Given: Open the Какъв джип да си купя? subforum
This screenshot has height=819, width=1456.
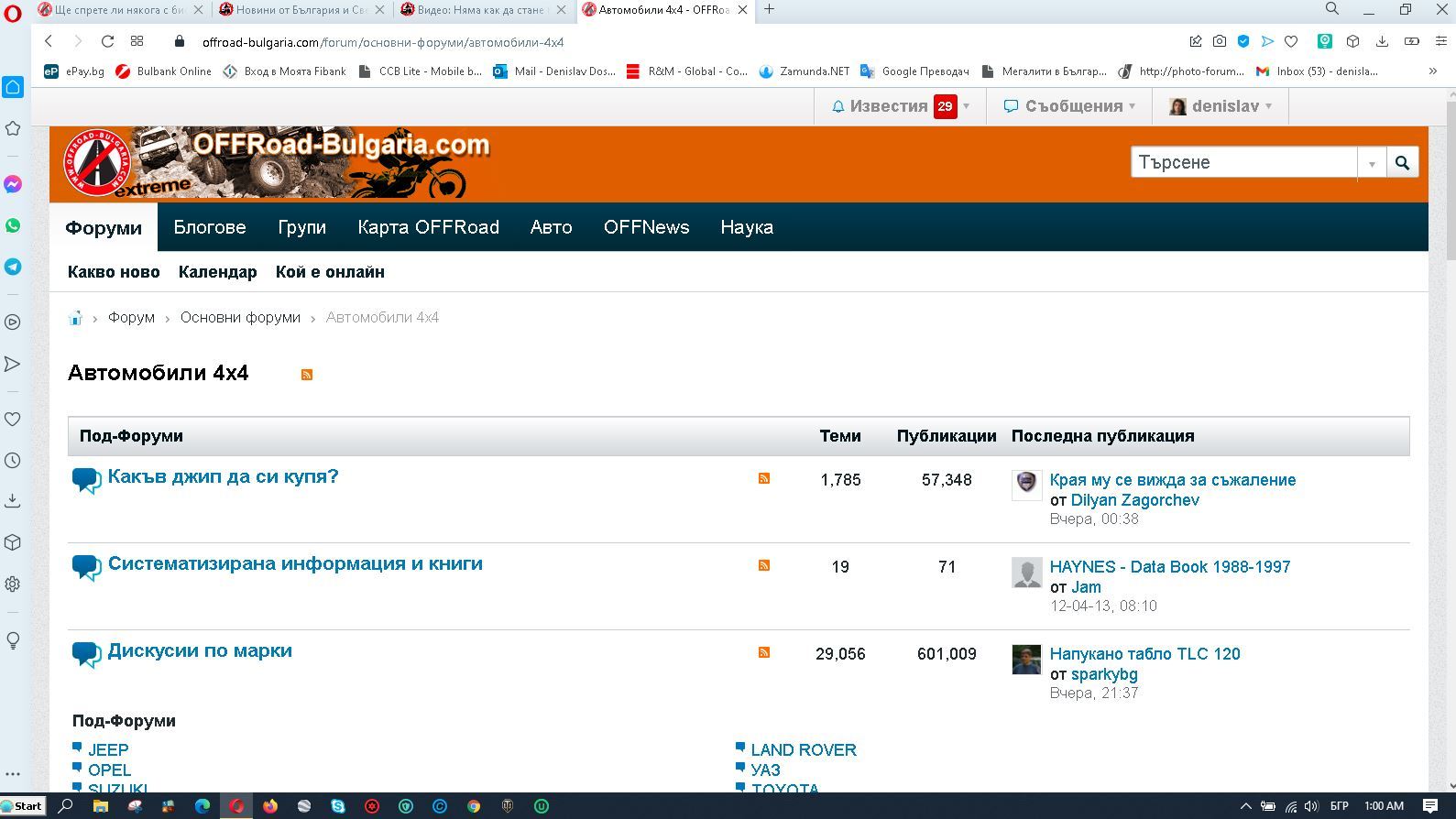Looking at the screenshot, I should 223,476.
